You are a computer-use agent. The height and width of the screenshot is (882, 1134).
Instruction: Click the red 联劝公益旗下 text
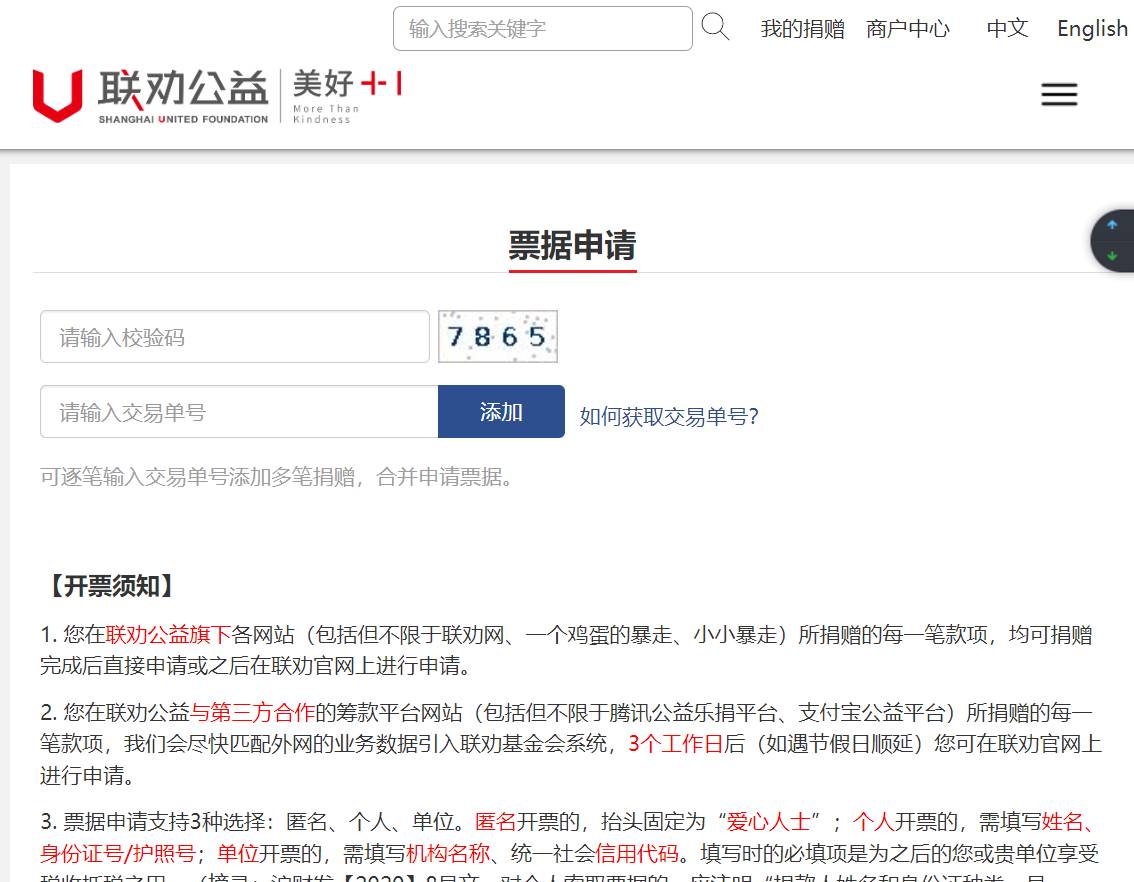click(168, 635)
